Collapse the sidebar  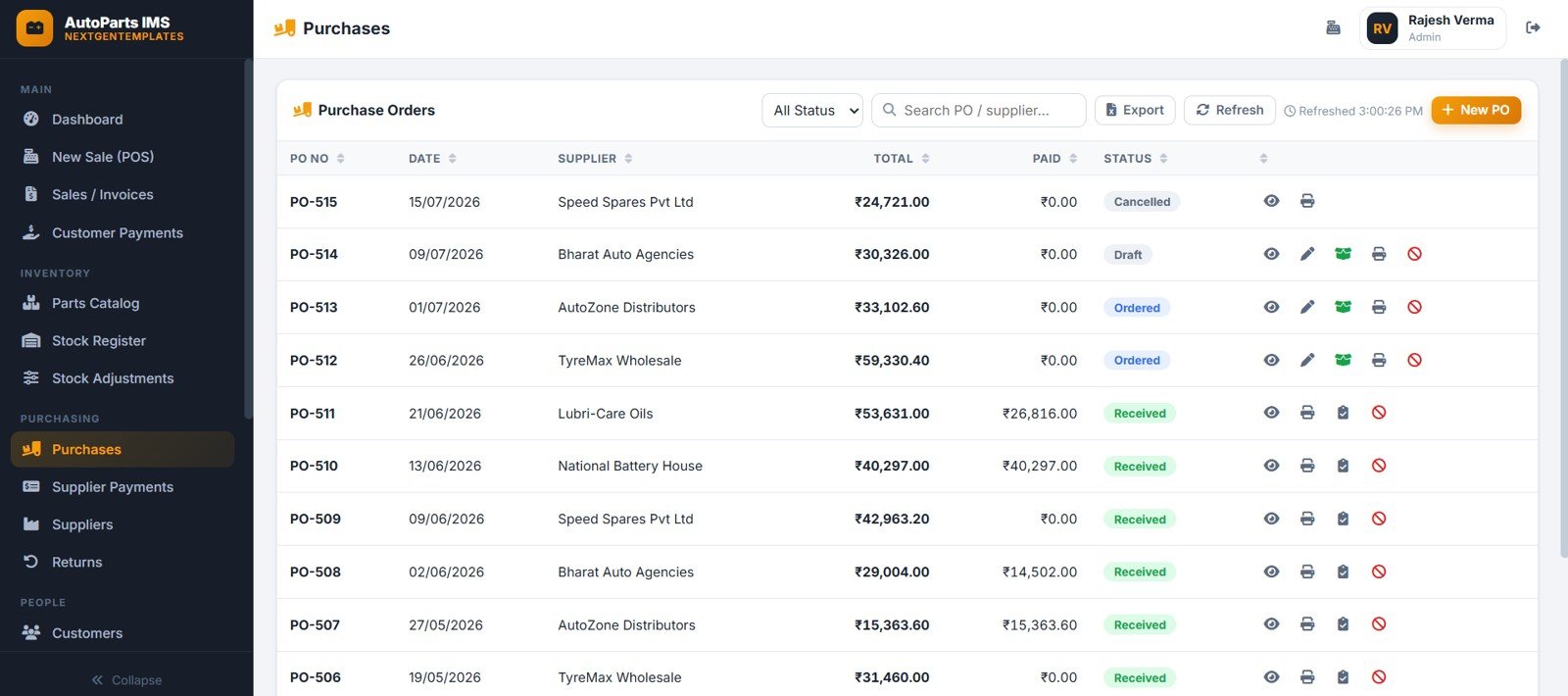tap(126, 679)
